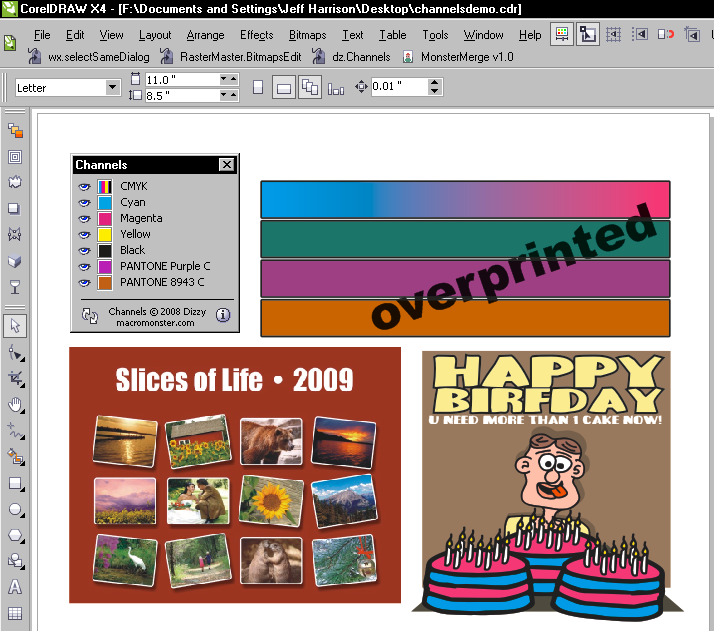The image size is (714, 631).
Task: Open the Bitmaps menu
Action: [307, 35]
